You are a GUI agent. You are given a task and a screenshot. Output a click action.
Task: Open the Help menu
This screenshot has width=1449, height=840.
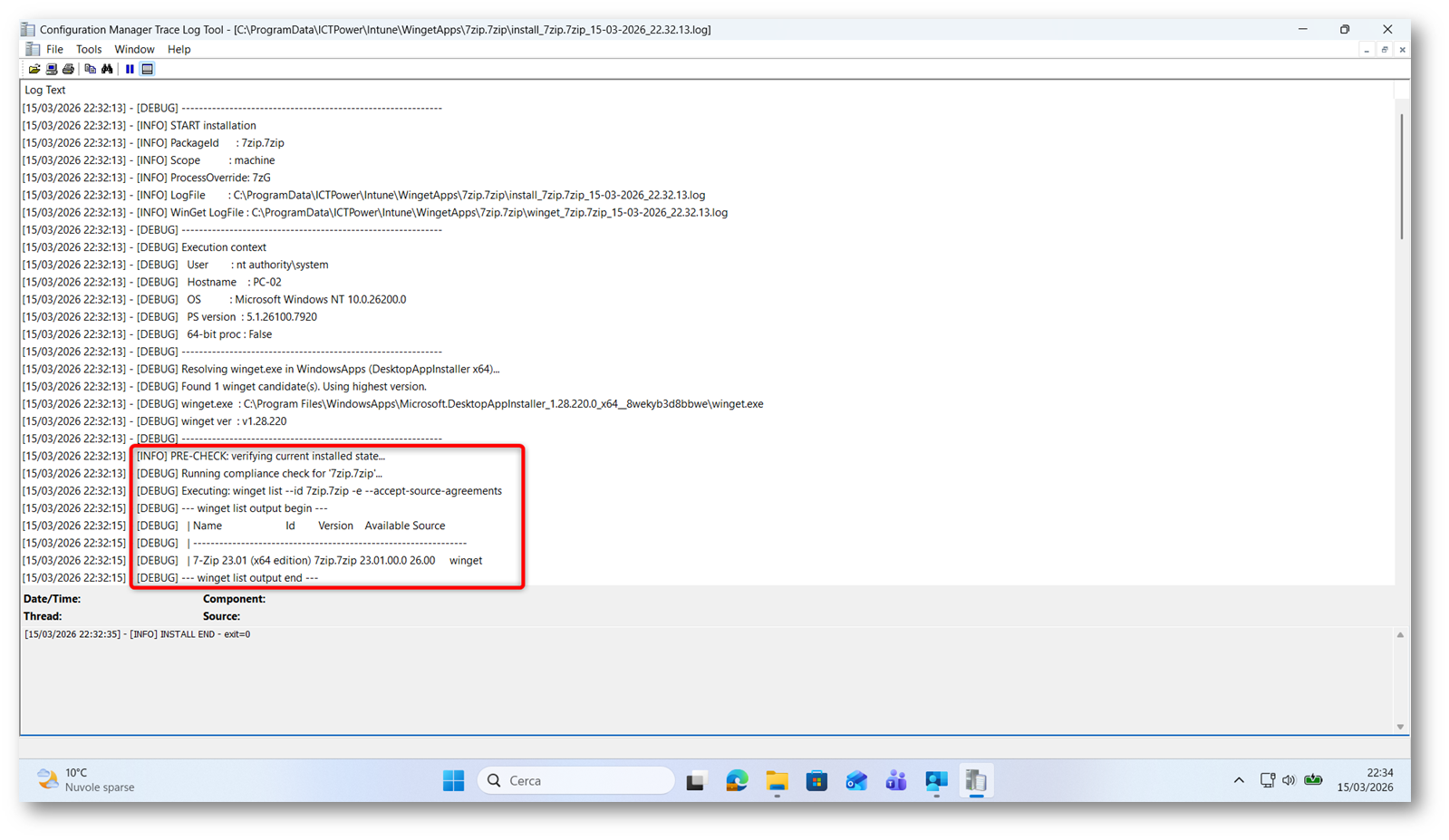point(179,49)
